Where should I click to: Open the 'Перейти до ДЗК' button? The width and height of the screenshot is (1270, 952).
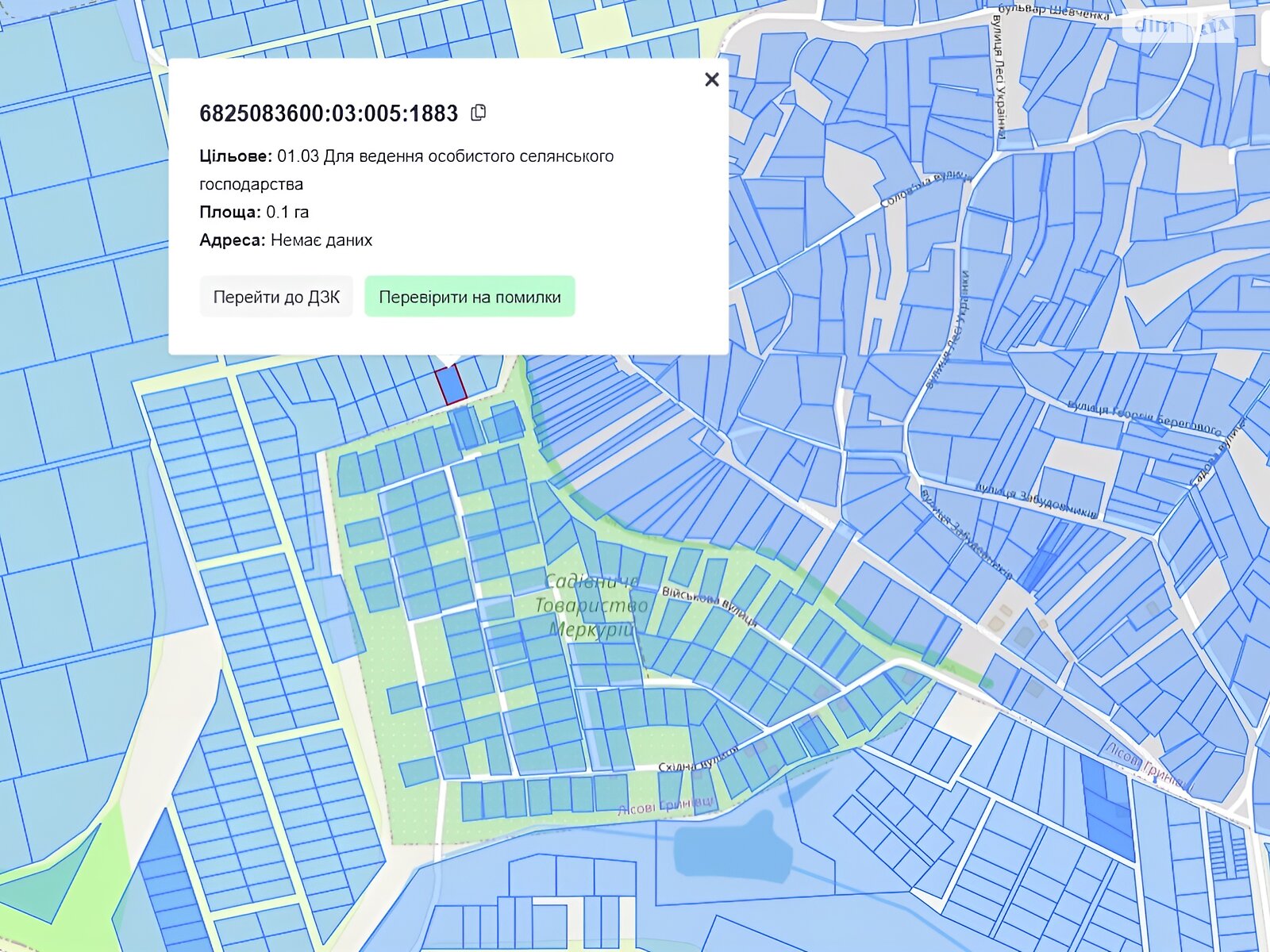[276, 297]
